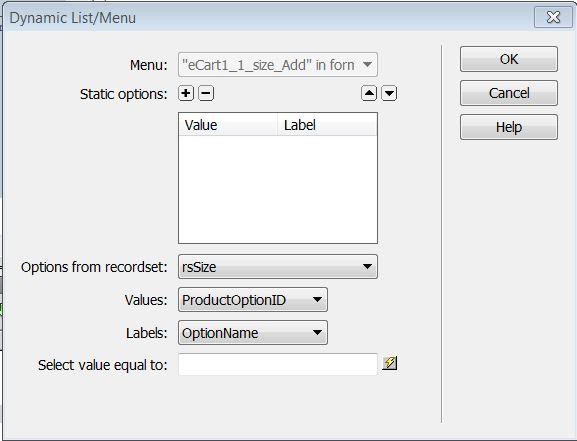Screen dimensions: 577x441
Task: Click the arrow on the rsSize dropdown
Action: click(x=367, y=267)
